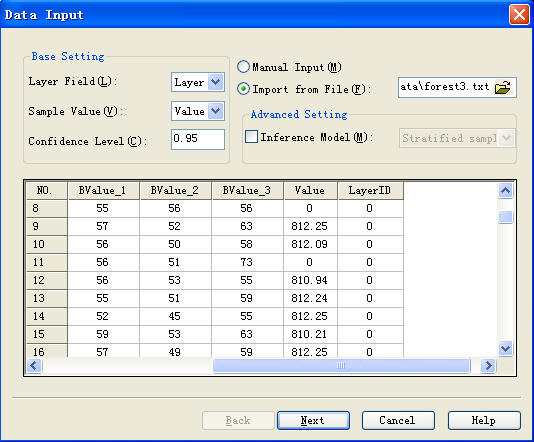Click the scroll left arrow of table
Image resolution: width=534 pixels, height=442 pixels.
pyautogui.click(x=34, y=366)
